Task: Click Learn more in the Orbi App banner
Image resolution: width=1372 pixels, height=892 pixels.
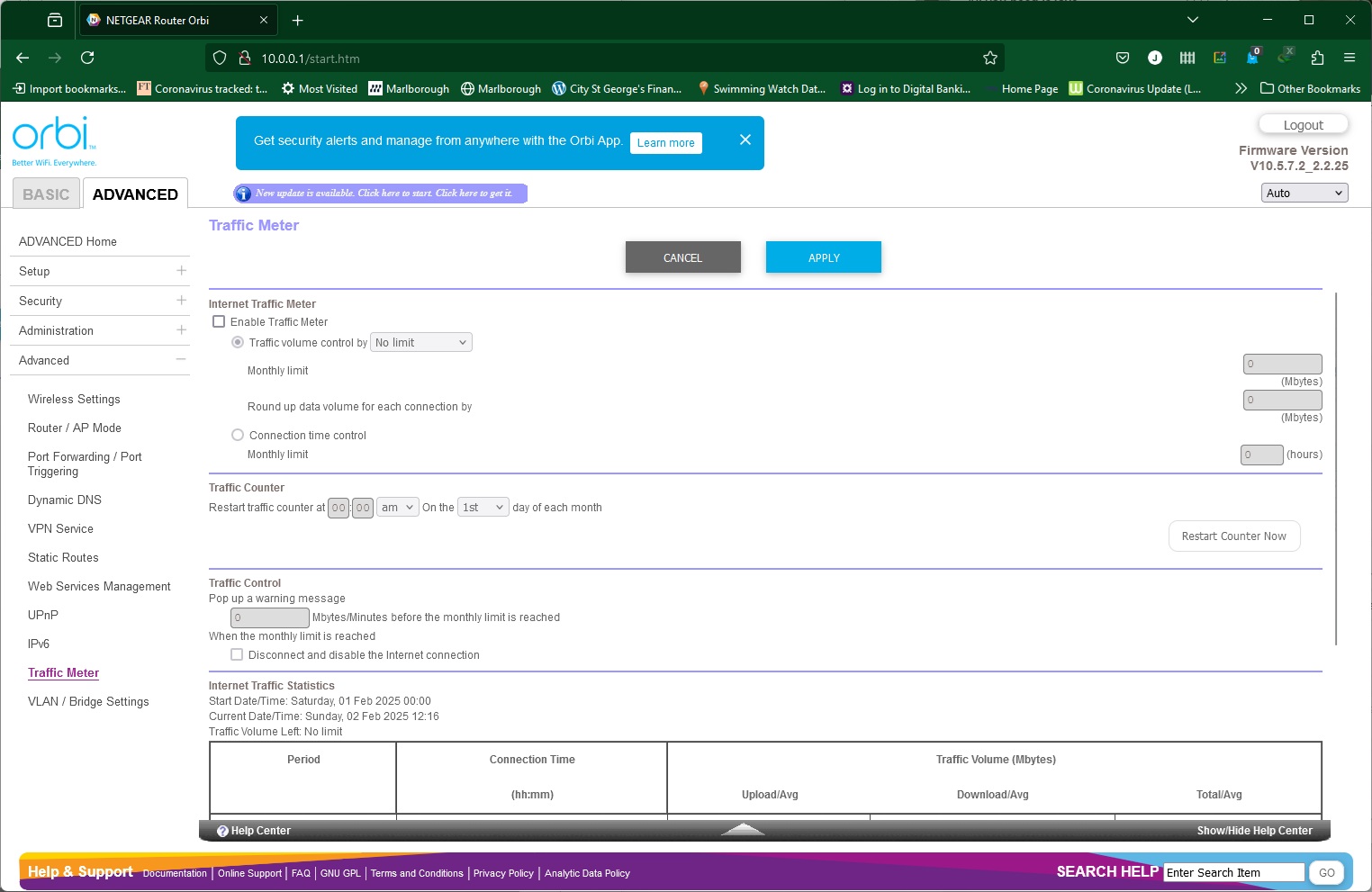Action: coord(666,142)
